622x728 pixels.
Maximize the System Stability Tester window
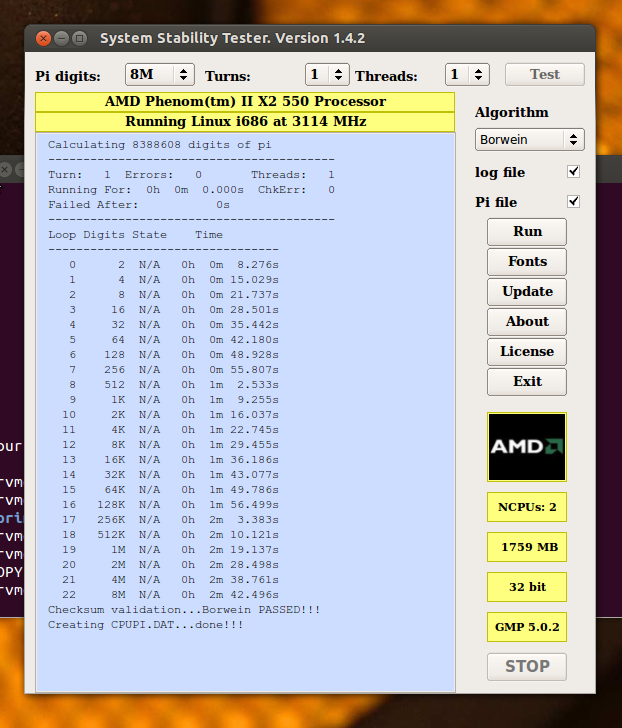click(x=79, y=38)
